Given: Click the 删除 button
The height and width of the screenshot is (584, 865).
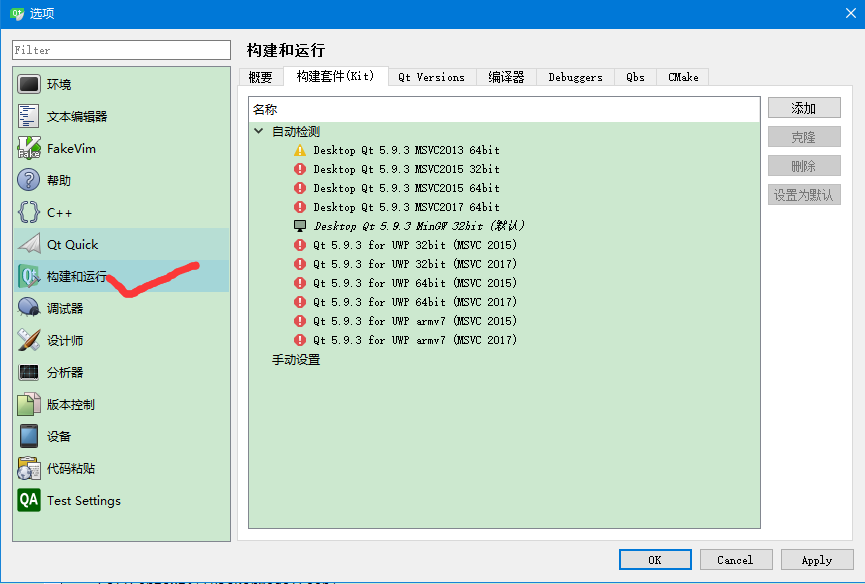Looking at the screenshot, I should [x=804, y=166].
